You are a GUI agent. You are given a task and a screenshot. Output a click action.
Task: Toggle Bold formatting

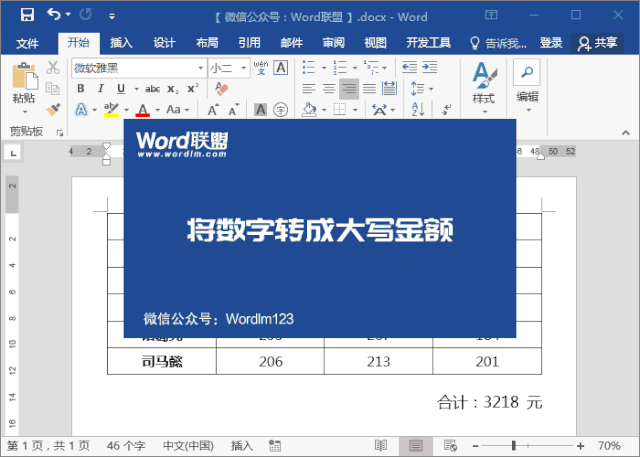81,88
